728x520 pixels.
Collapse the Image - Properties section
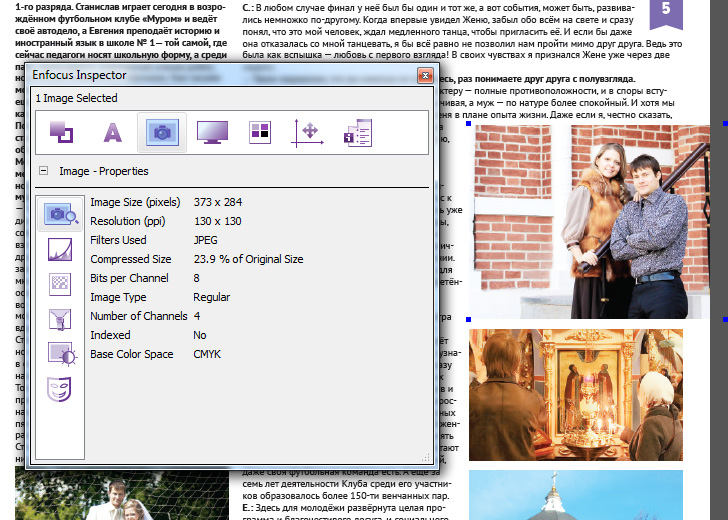[x=43, y=171]
